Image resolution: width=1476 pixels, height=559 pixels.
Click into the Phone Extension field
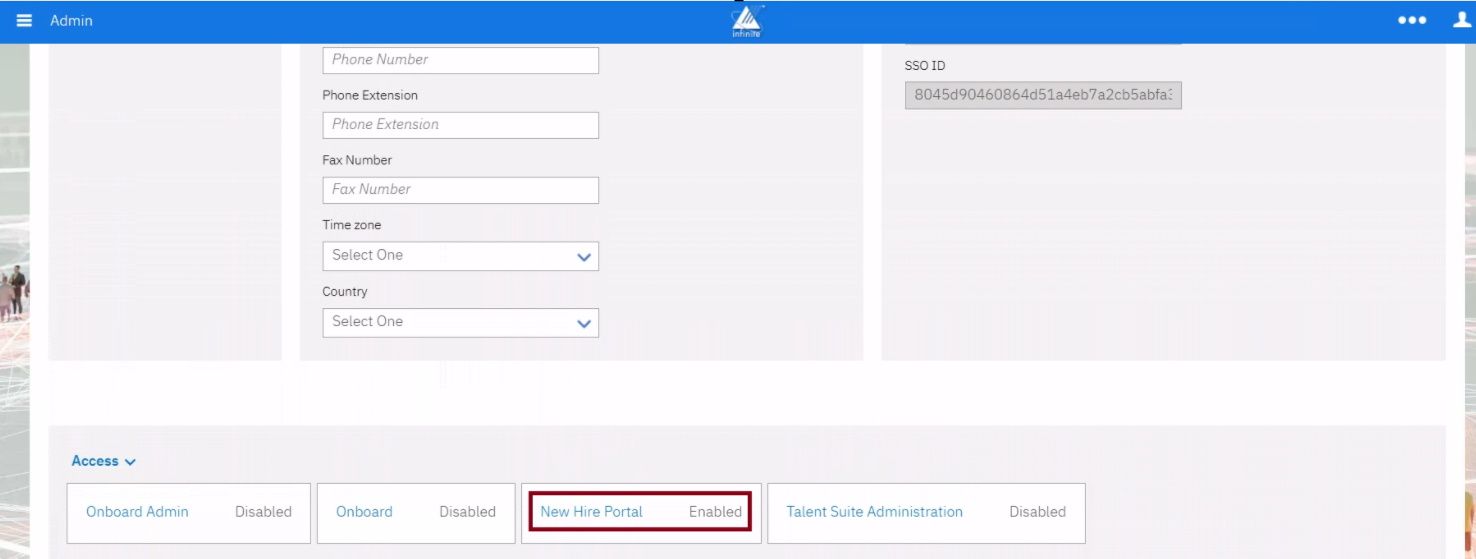pyautogui.click(x=460, y=125)
